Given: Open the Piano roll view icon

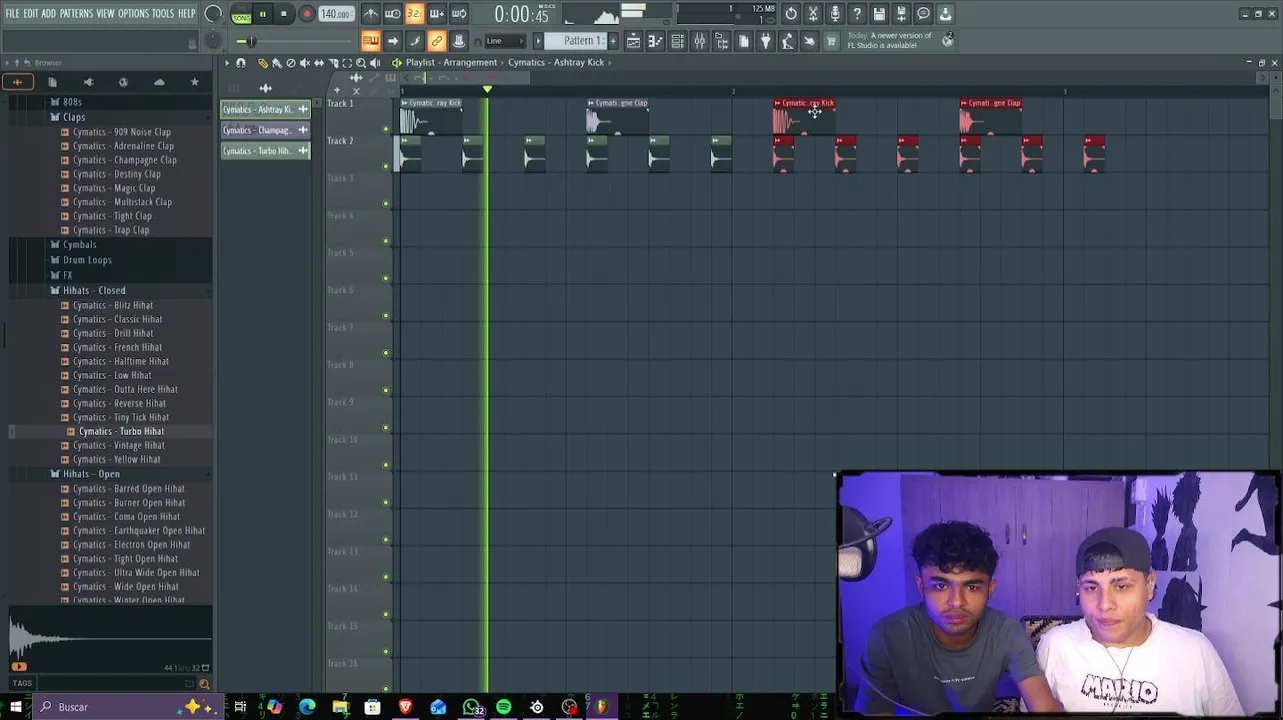Looking at the screenshot, I should (x=655, y=41).
